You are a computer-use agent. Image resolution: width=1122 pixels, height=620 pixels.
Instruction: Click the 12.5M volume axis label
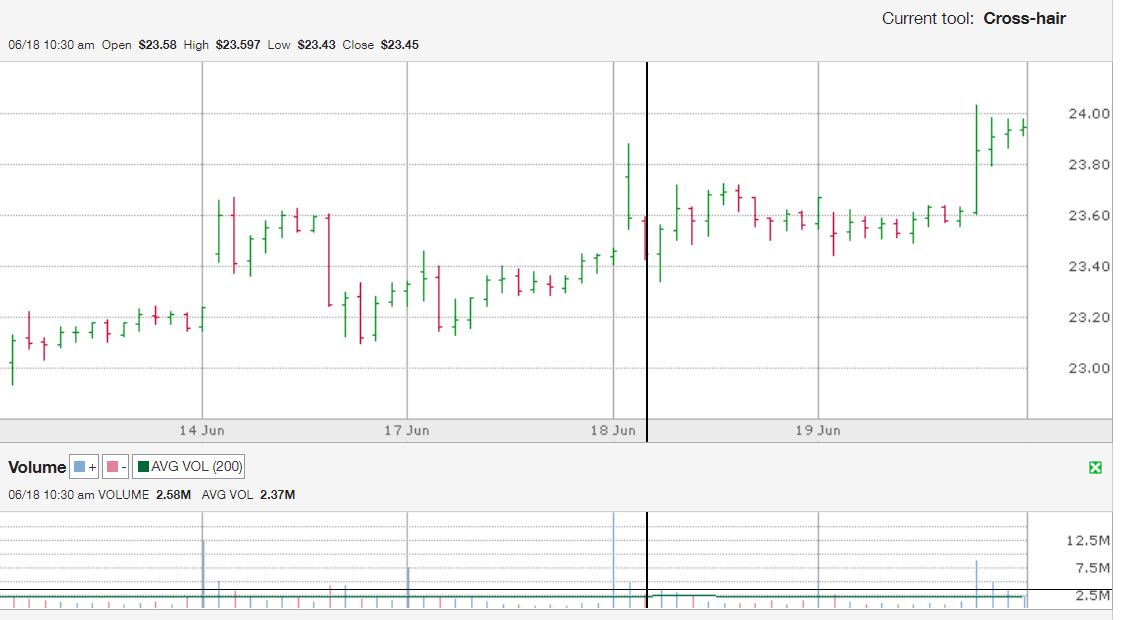point(1088,541)
